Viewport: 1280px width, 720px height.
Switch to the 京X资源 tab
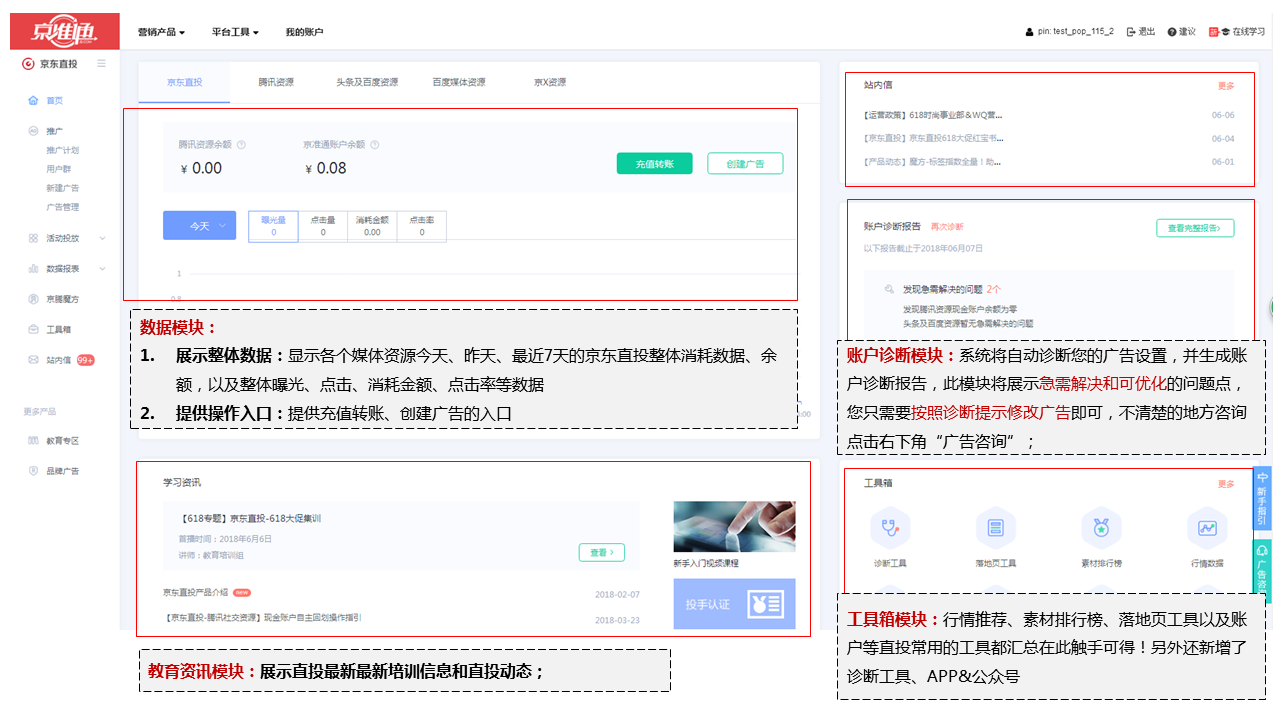550,82
